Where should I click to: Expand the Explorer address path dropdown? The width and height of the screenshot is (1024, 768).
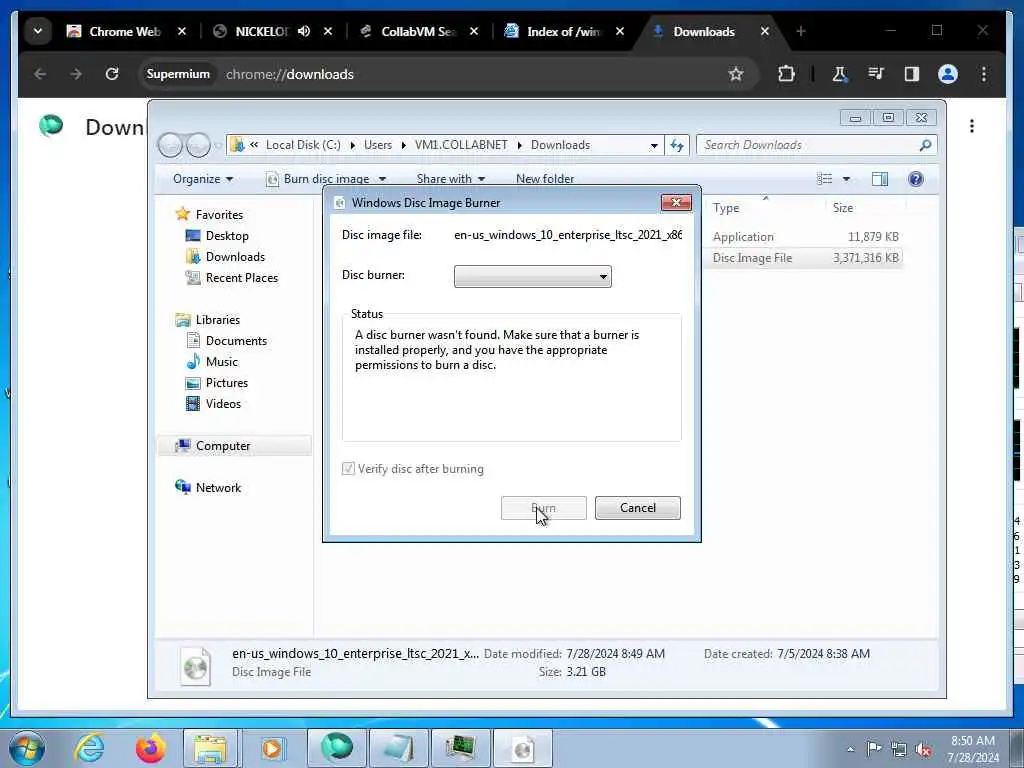coord(654,146)
